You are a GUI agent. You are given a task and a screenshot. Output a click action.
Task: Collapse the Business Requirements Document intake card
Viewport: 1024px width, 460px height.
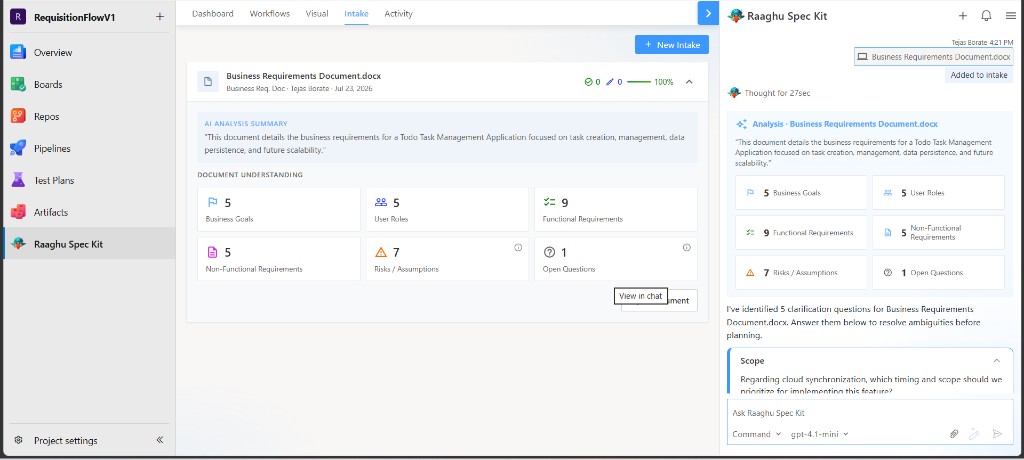[689, 82]
